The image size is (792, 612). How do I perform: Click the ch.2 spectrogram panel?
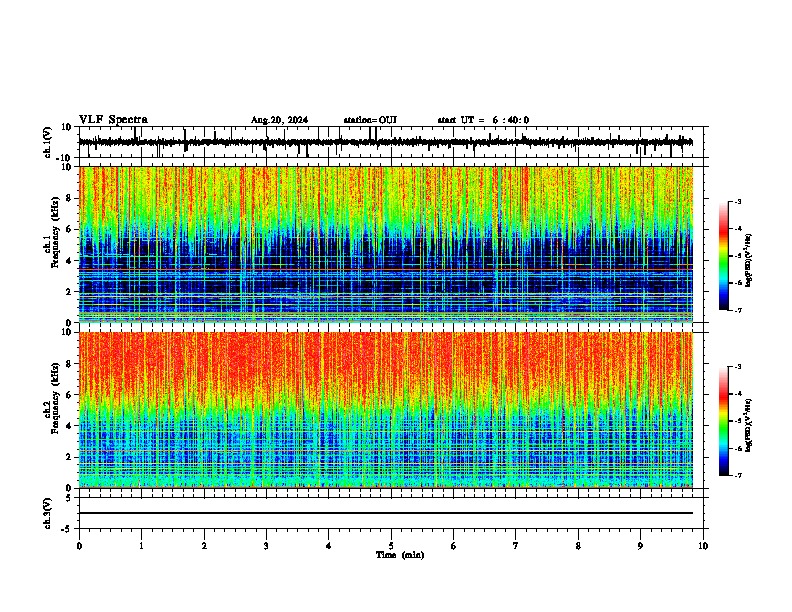tap(385, 410)
